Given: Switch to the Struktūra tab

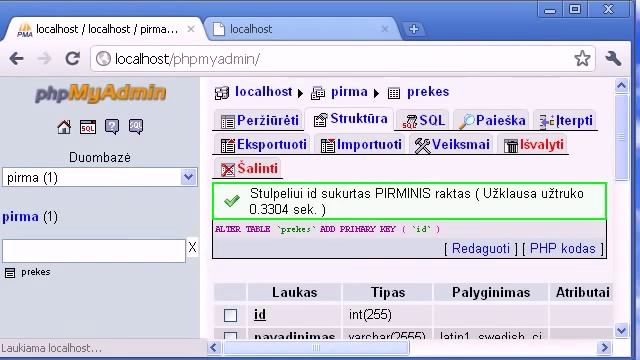Looking at the screenshot, I should (350, 119).
